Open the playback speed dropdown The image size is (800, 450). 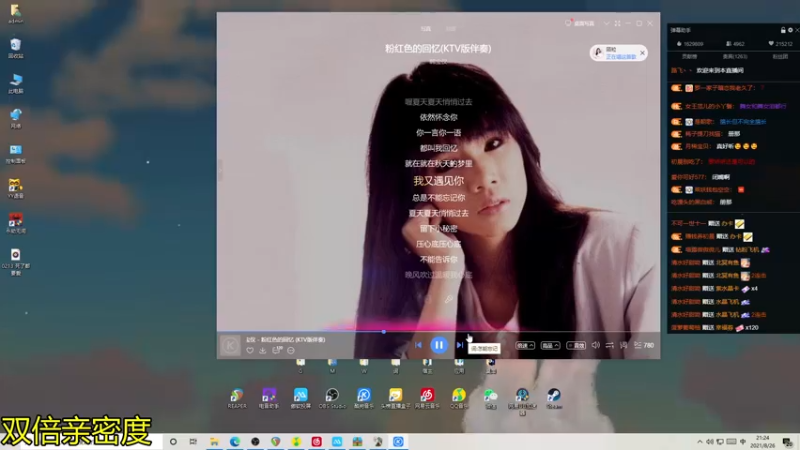tap(524, 345)
